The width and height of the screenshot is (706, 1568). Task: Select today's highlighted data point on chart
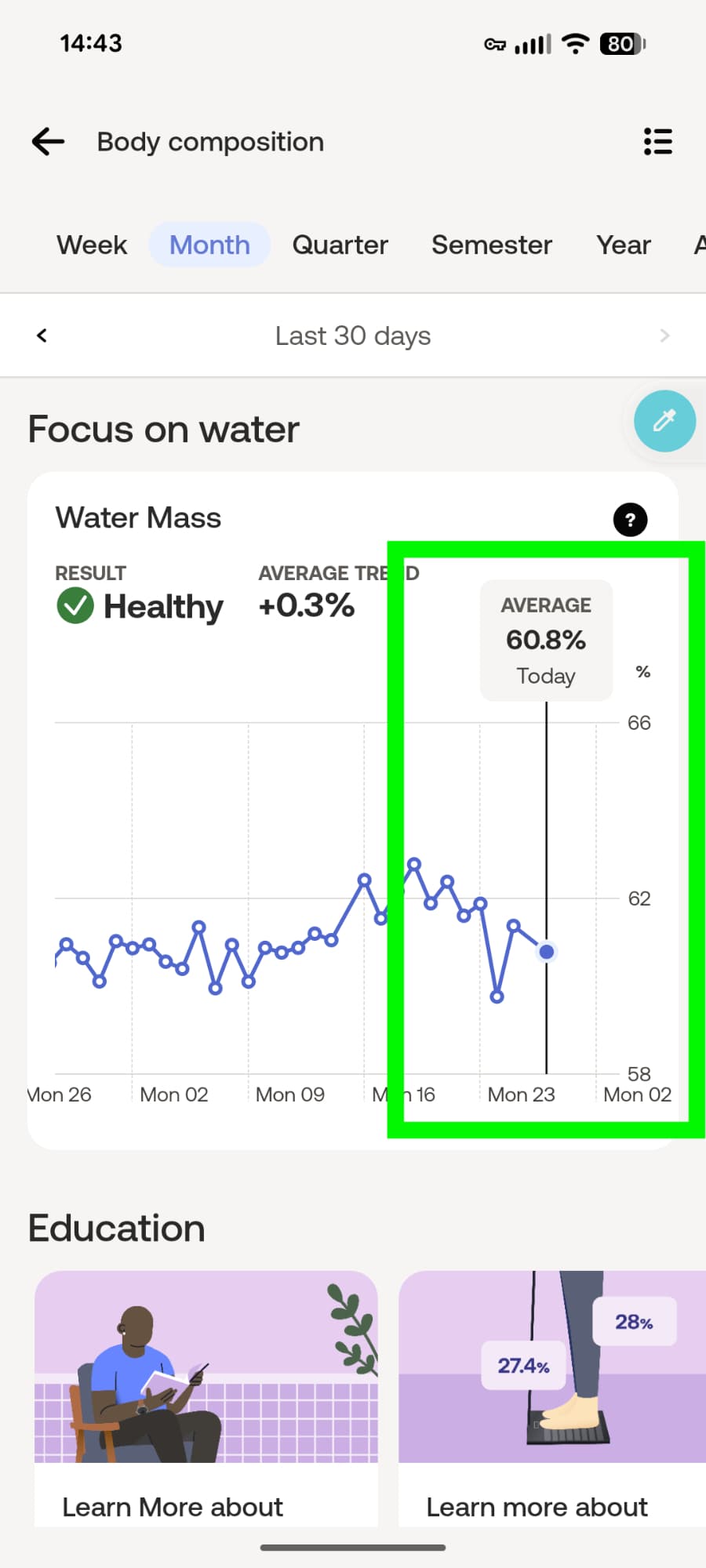point(547,952)
